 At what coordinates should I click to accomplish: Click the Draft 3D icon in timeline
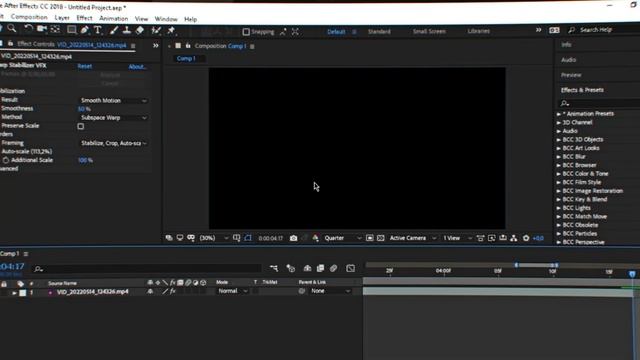291,268
